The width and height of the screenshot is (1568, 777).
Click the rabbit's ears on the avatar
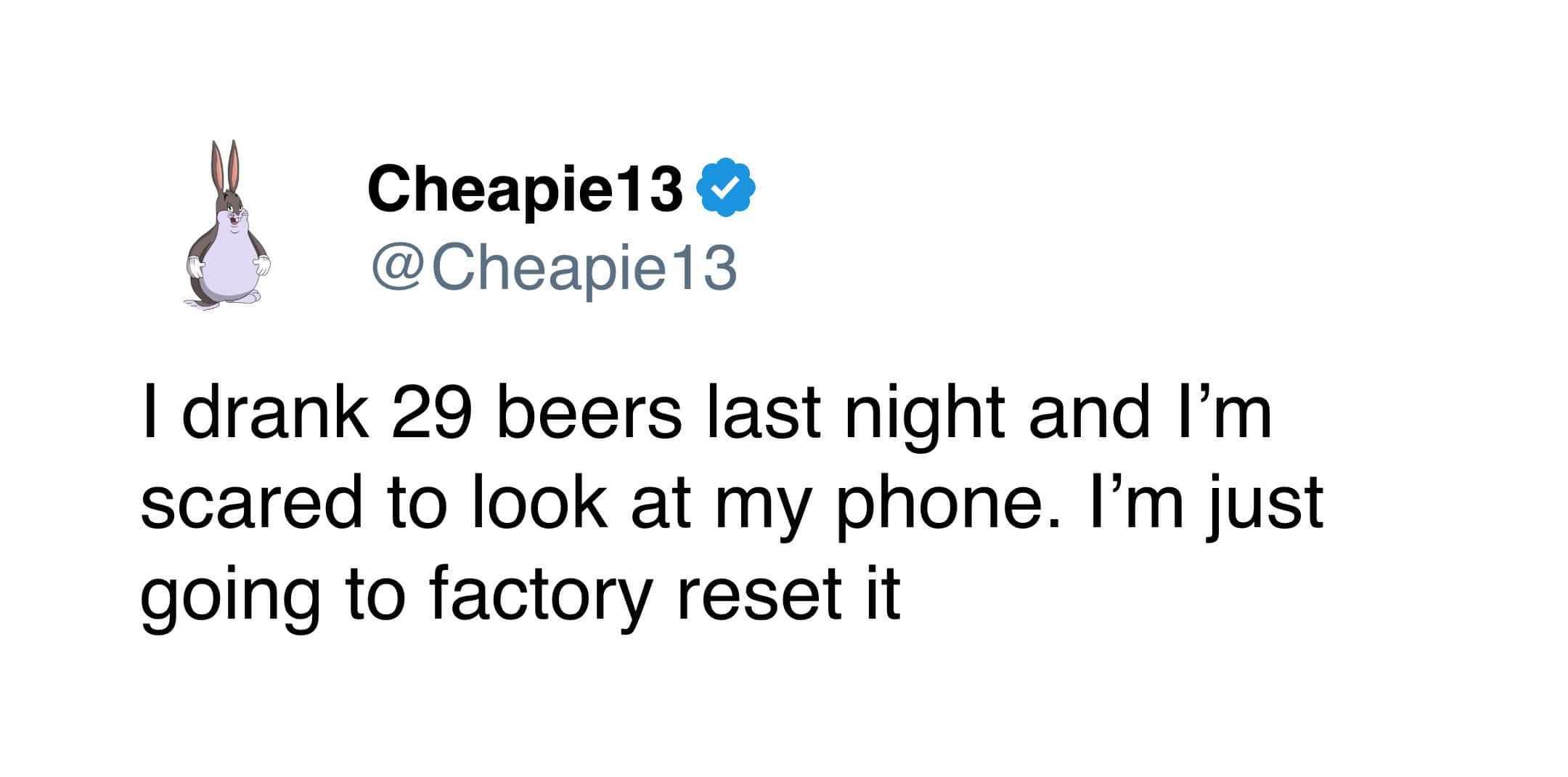(x=224, y=163)
